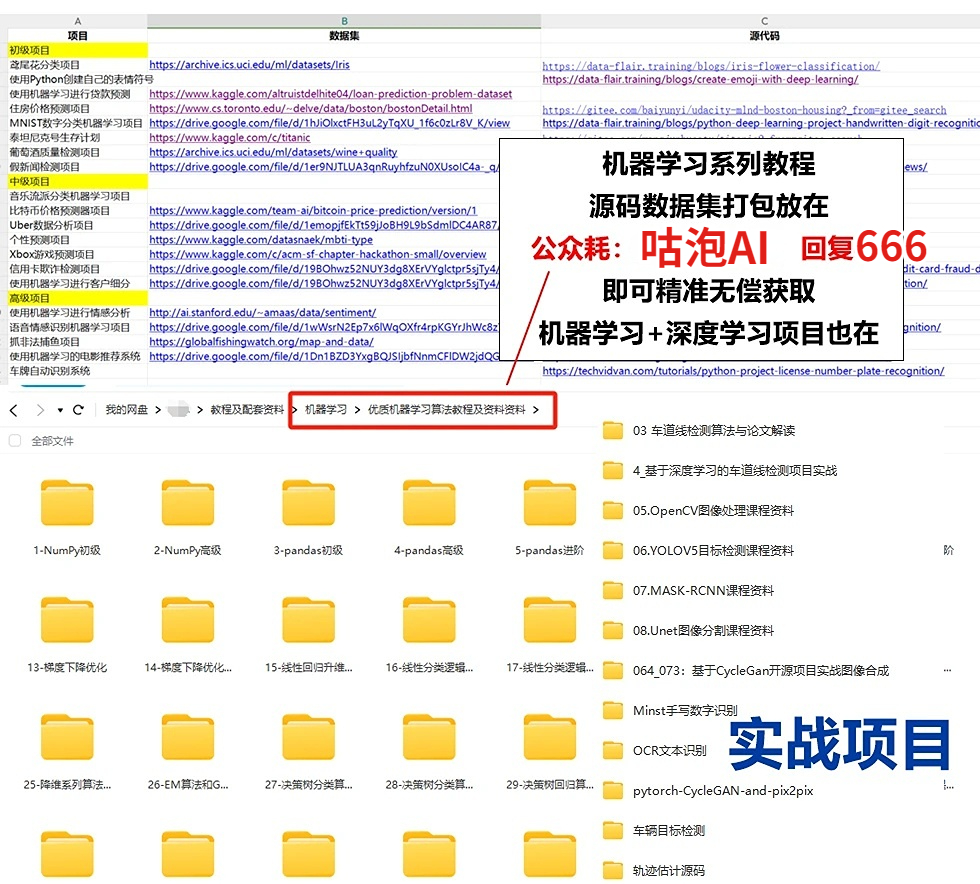Open the create-emoji-with-deep-learning link
Image resolution: width=980 pixels, height=884 pixels.
(x=700, y=79)
